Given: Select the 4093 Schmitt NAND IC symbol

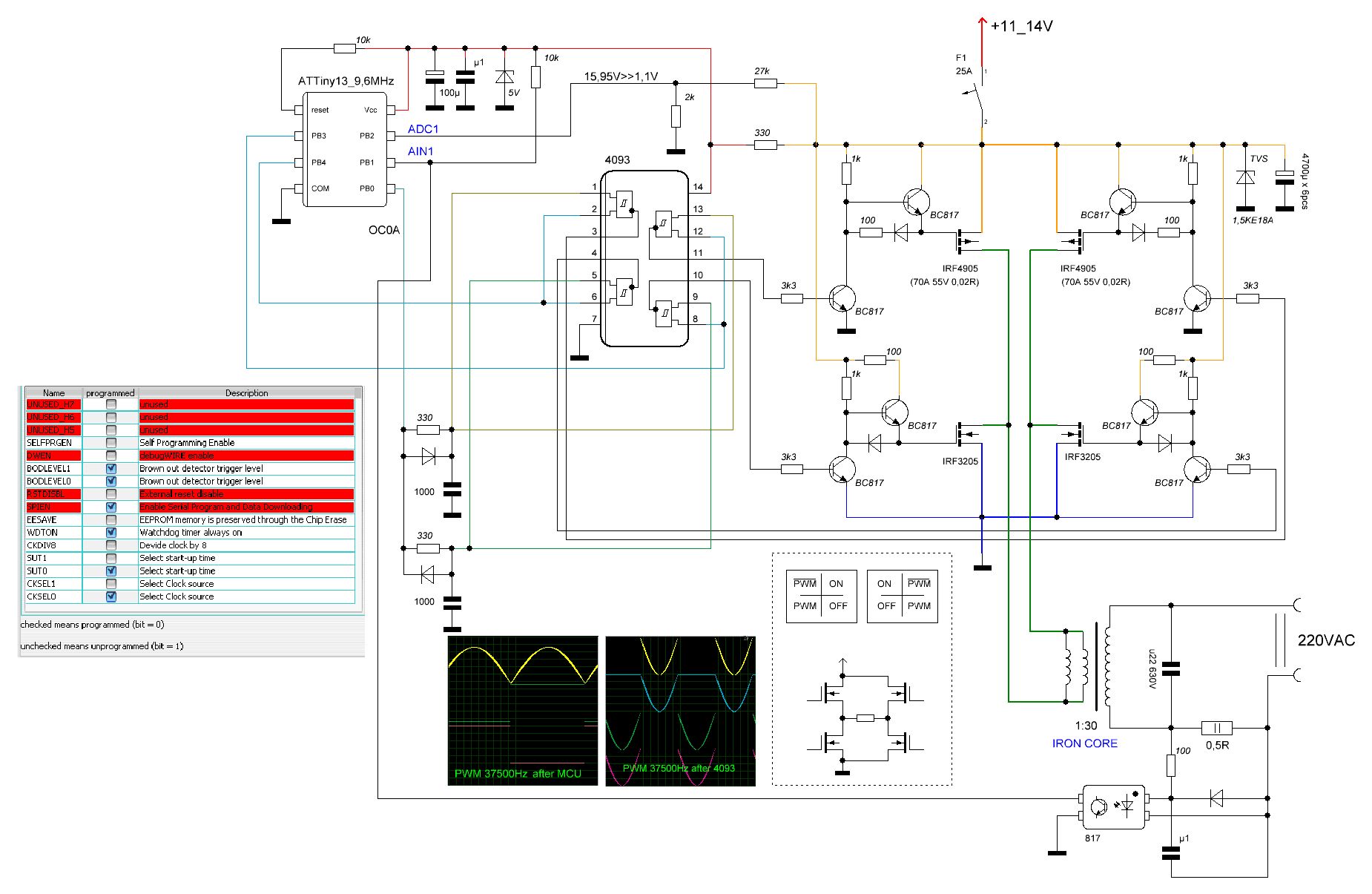Looking at the screenshot, I should (644, 258).
